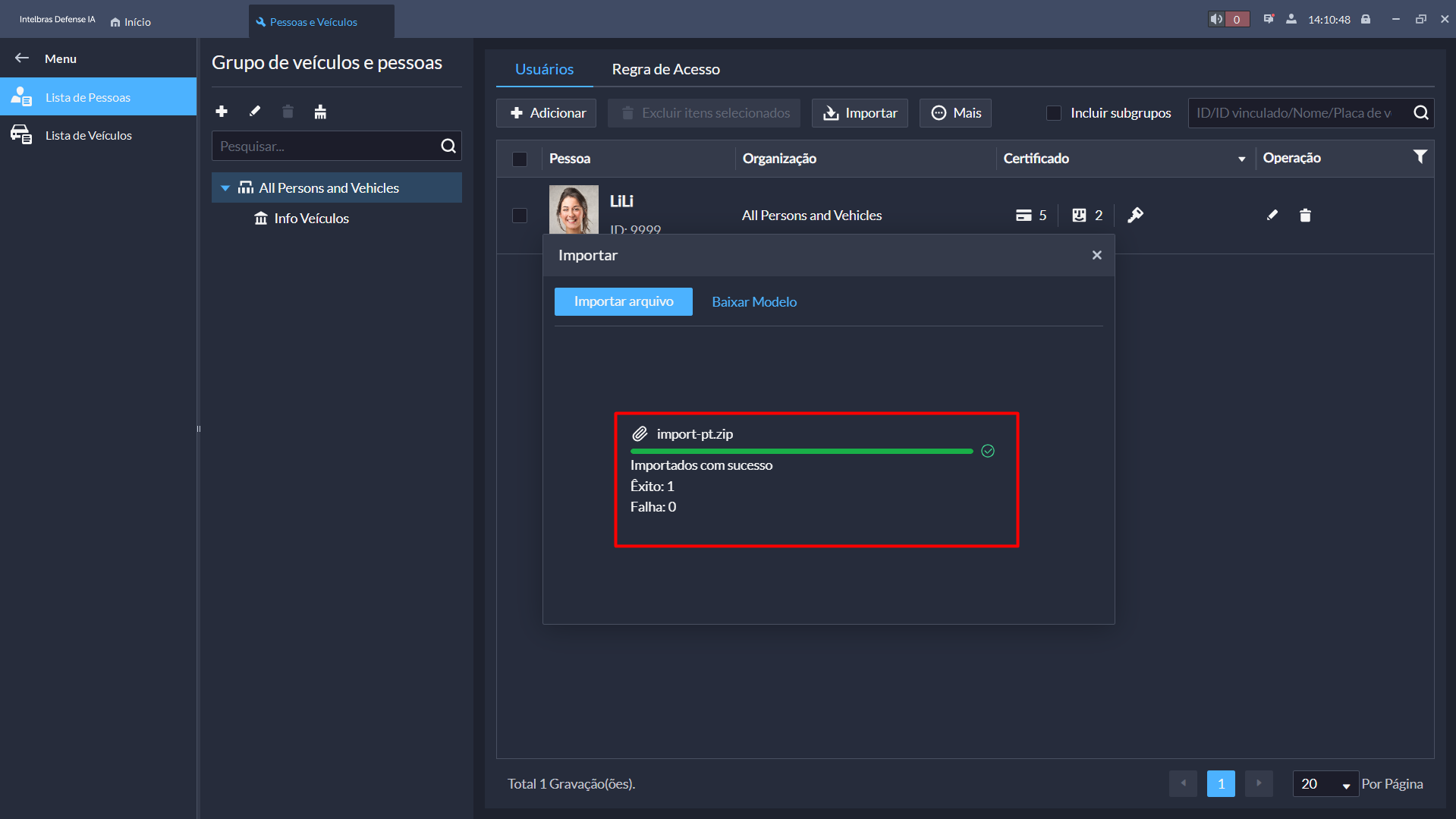The width and height of the screenshot is (1456, 819).
Task: Click the access permission icon in LiLi row
Action: 1135,216
